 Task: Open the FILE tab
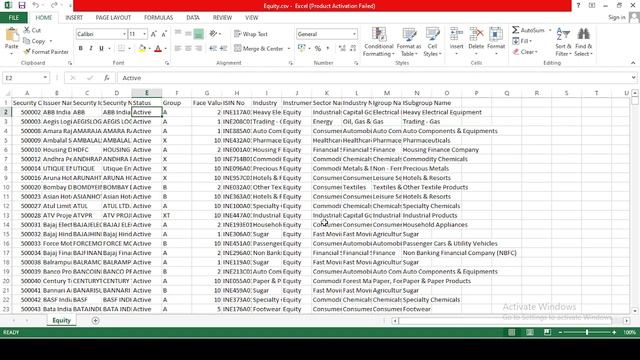pos(13,18)
